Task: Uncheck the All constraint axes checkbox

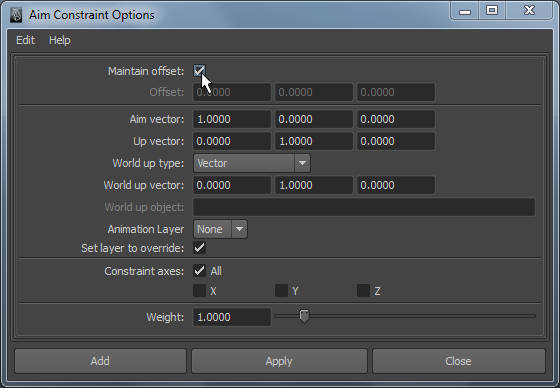Action: pyautogui.click(x=199, y=271)
